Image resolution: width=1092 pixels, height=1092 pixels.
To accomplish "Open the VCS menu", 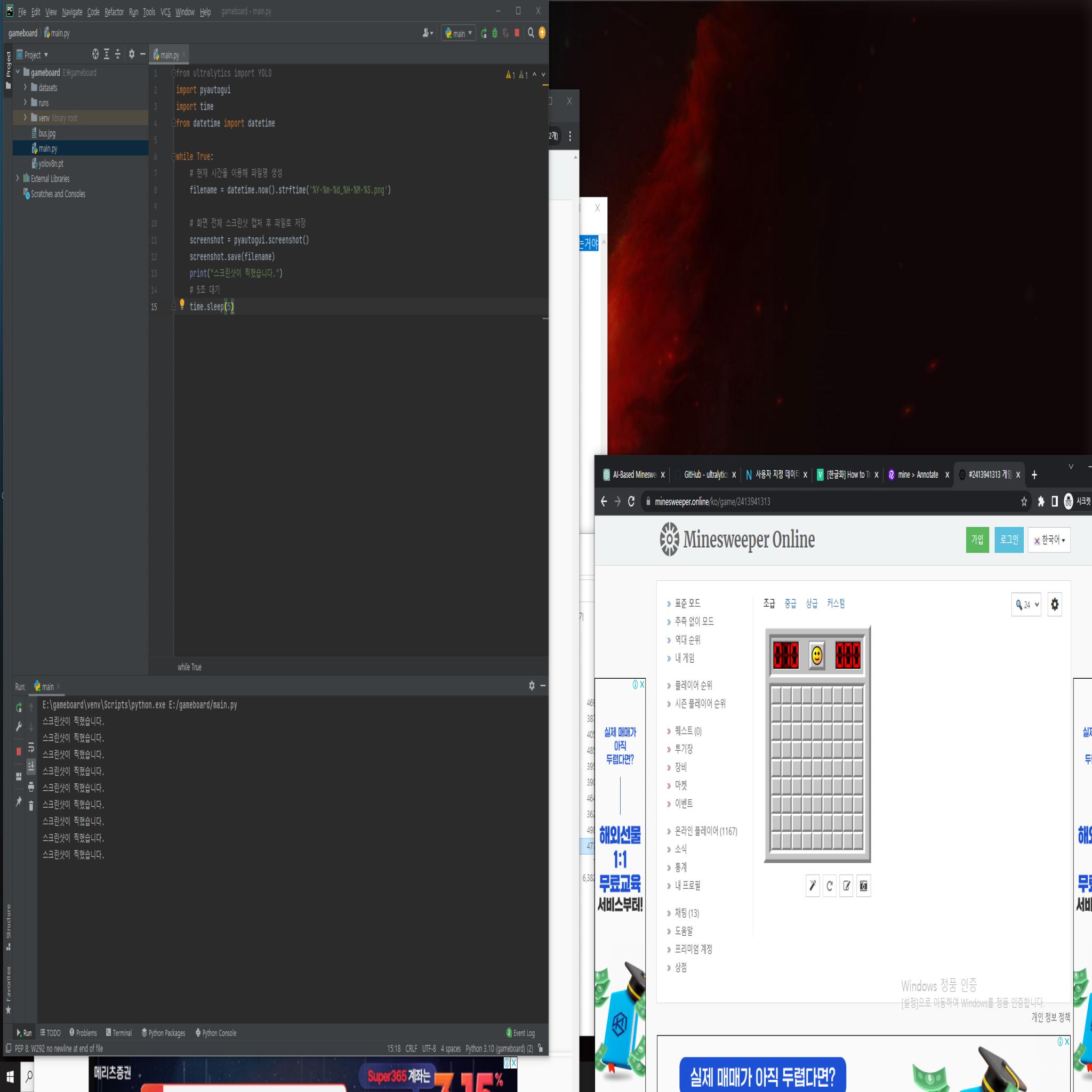I will pyautogui.click(x=165, y=12).
